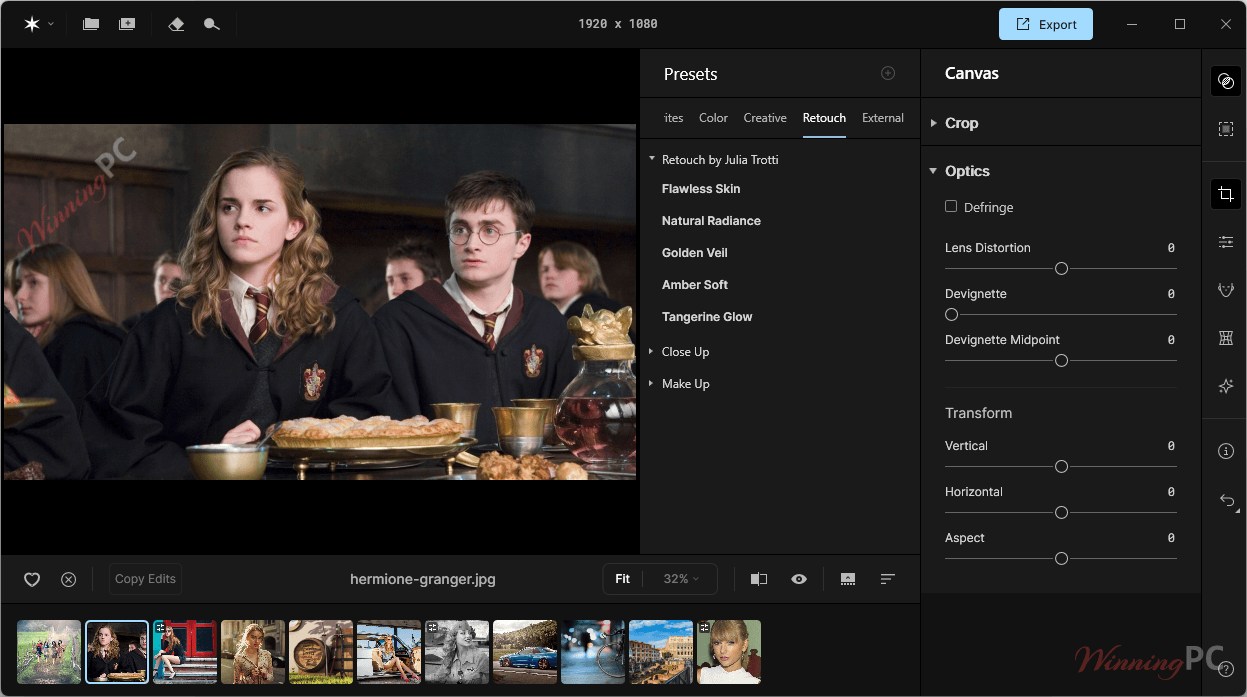The width and height of the screenshot is (1247, 697).
Task: Click the Aspect slider handle
Action: [1061, 559]
